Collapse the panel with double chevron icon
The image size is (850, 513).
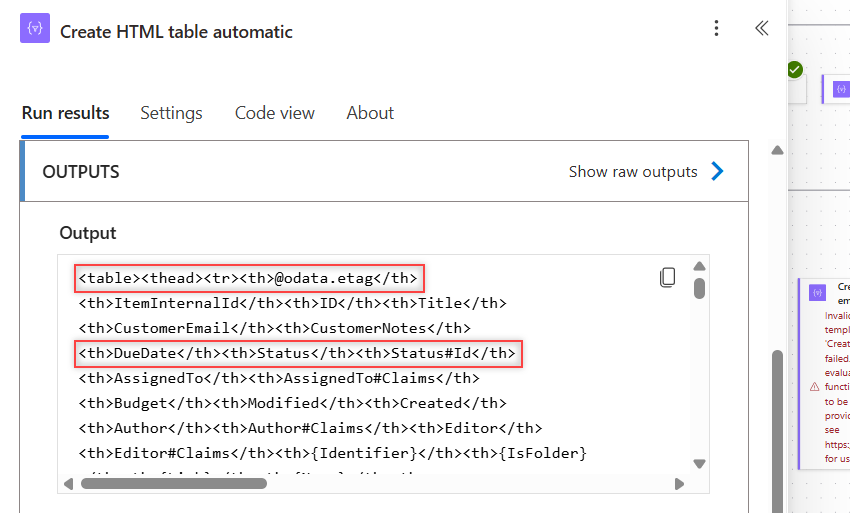tap(762, 28)
